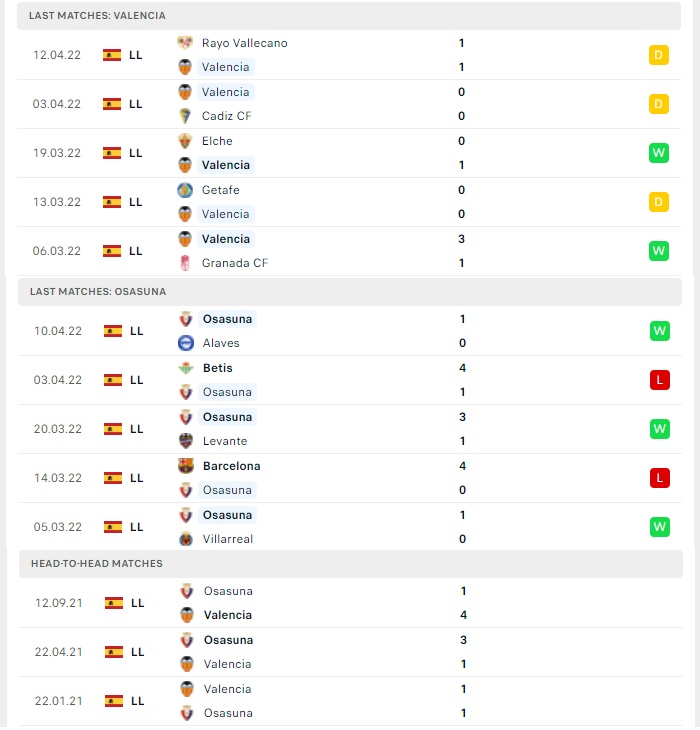Click the Cadiz CF team crest

tap(185, 116)
